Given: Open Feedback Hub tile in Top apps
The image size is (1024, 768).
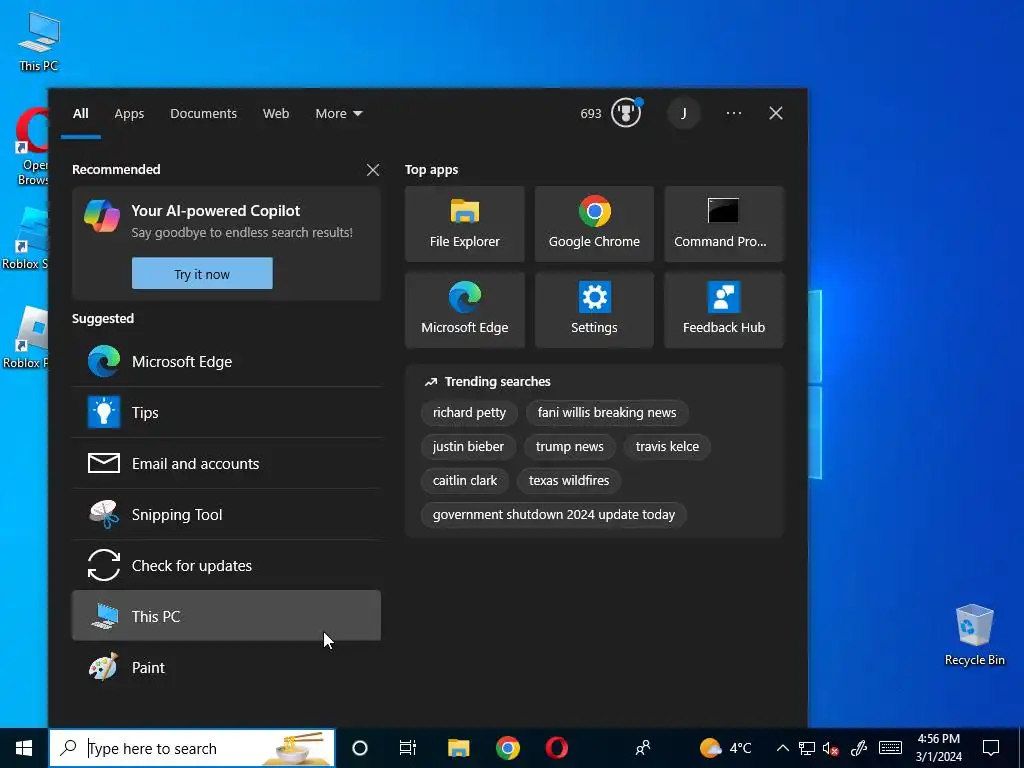Looking at the screenshot, I should tap(724, 310).
